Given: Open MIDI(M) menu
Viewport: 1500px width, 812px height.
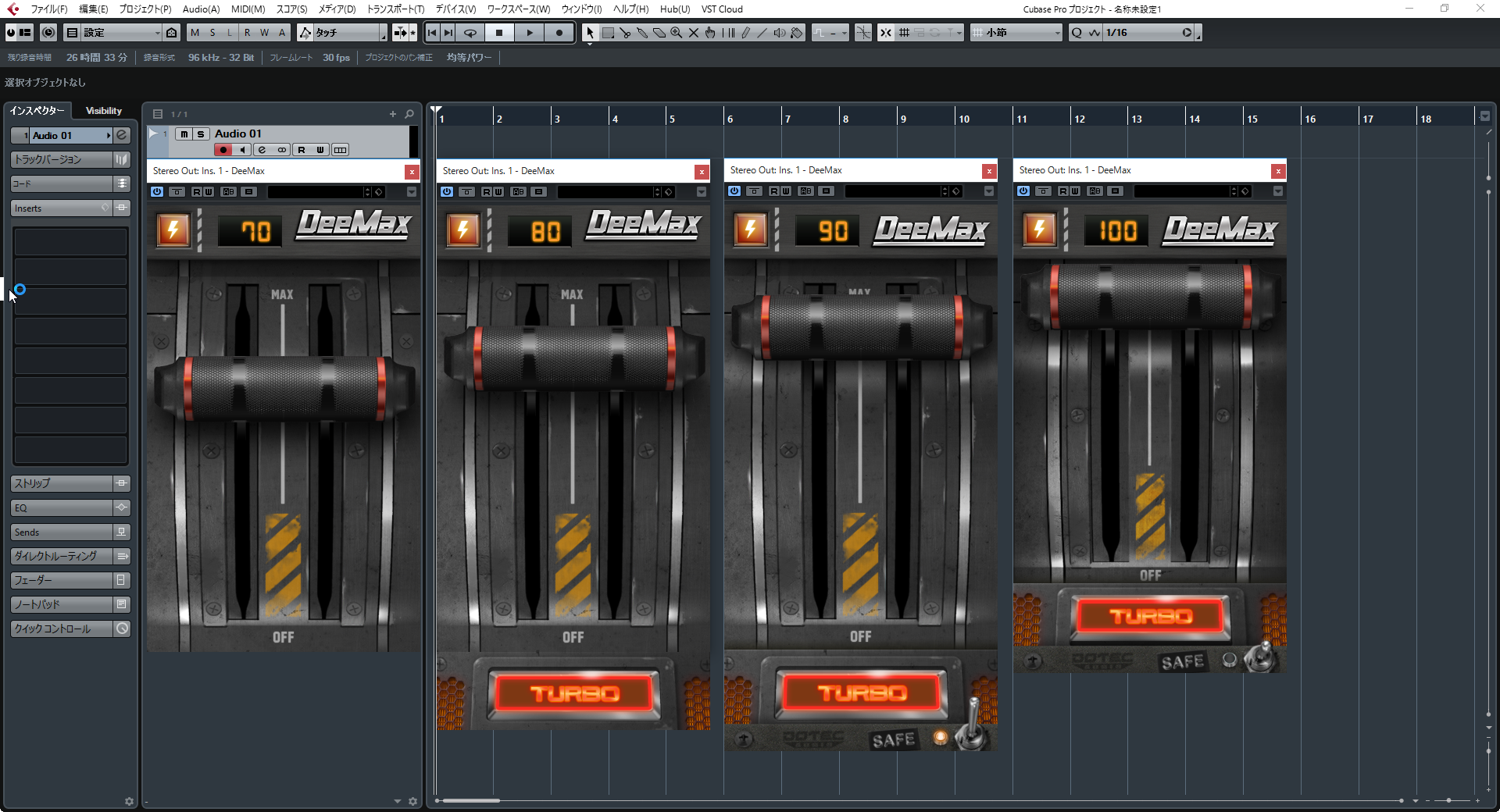Looking at the screenshot, I should click(248, 9).
